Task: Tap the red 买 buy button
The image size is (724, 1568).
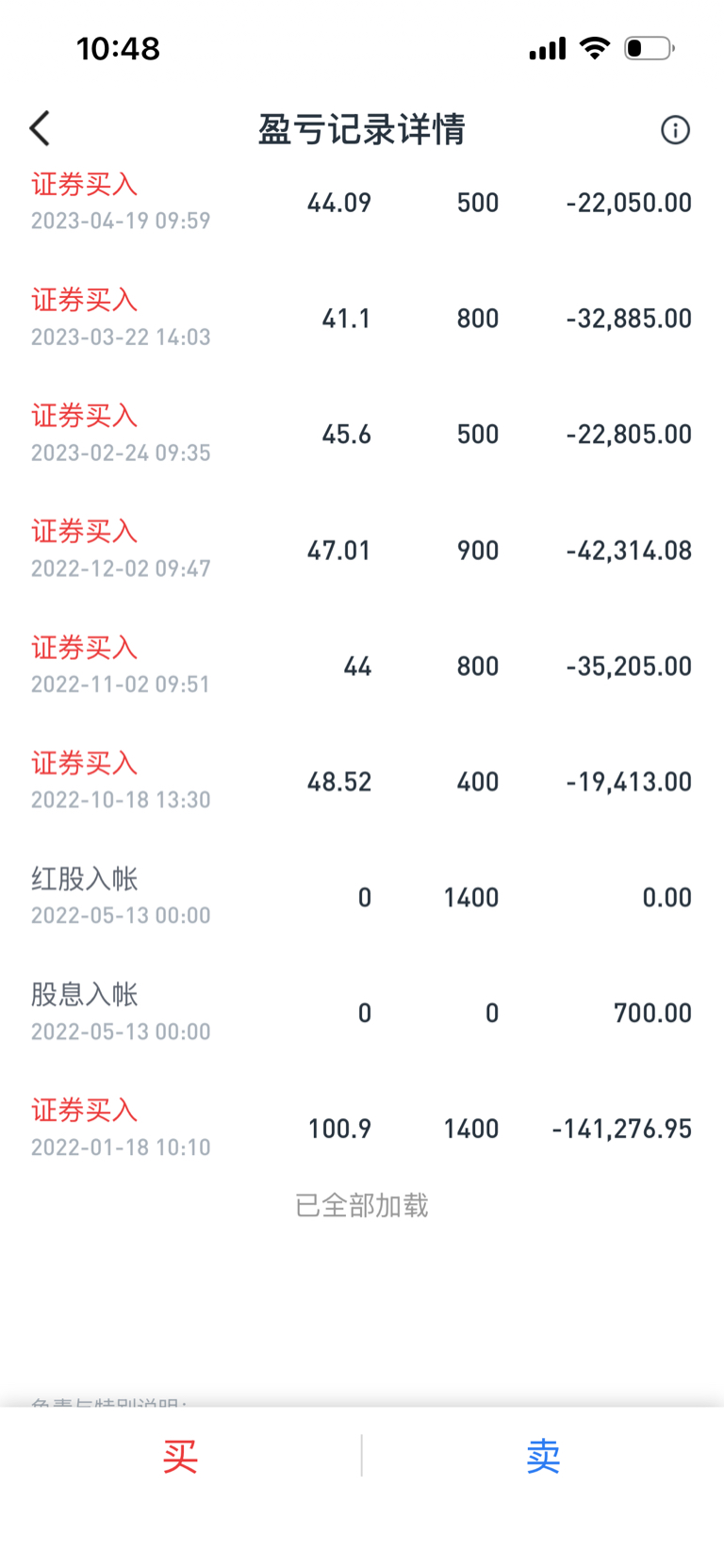Action: (180, 1456)
